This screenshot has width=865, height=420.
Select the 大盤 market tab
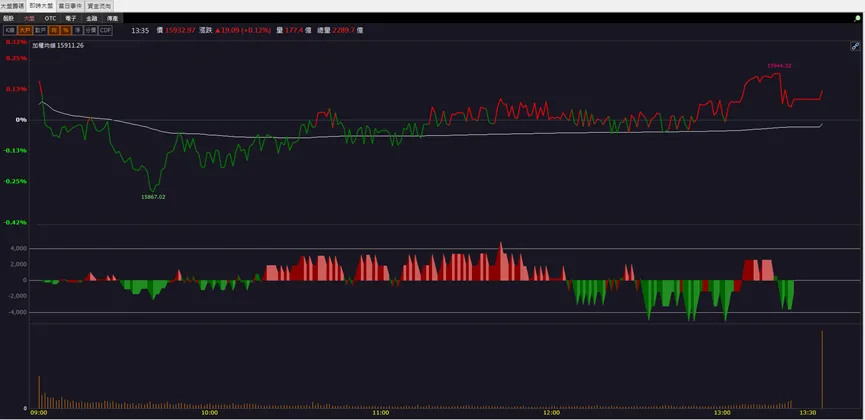[29, 18]
